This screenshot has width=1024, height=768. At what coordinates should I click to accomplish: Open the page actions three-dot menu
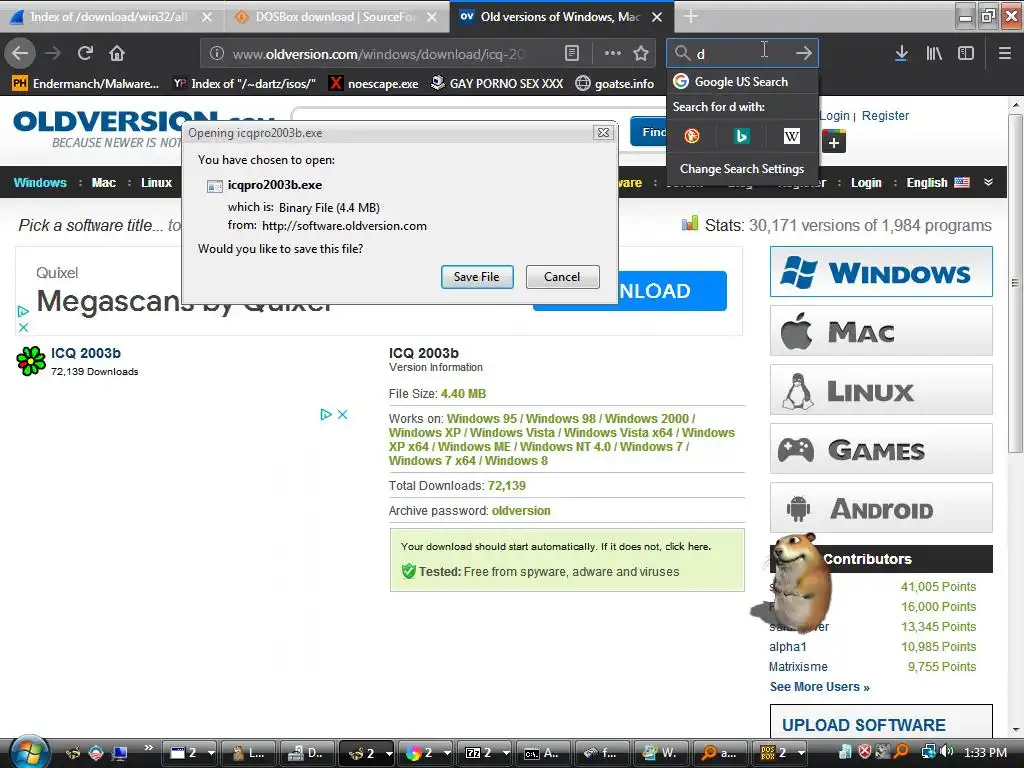613,54
